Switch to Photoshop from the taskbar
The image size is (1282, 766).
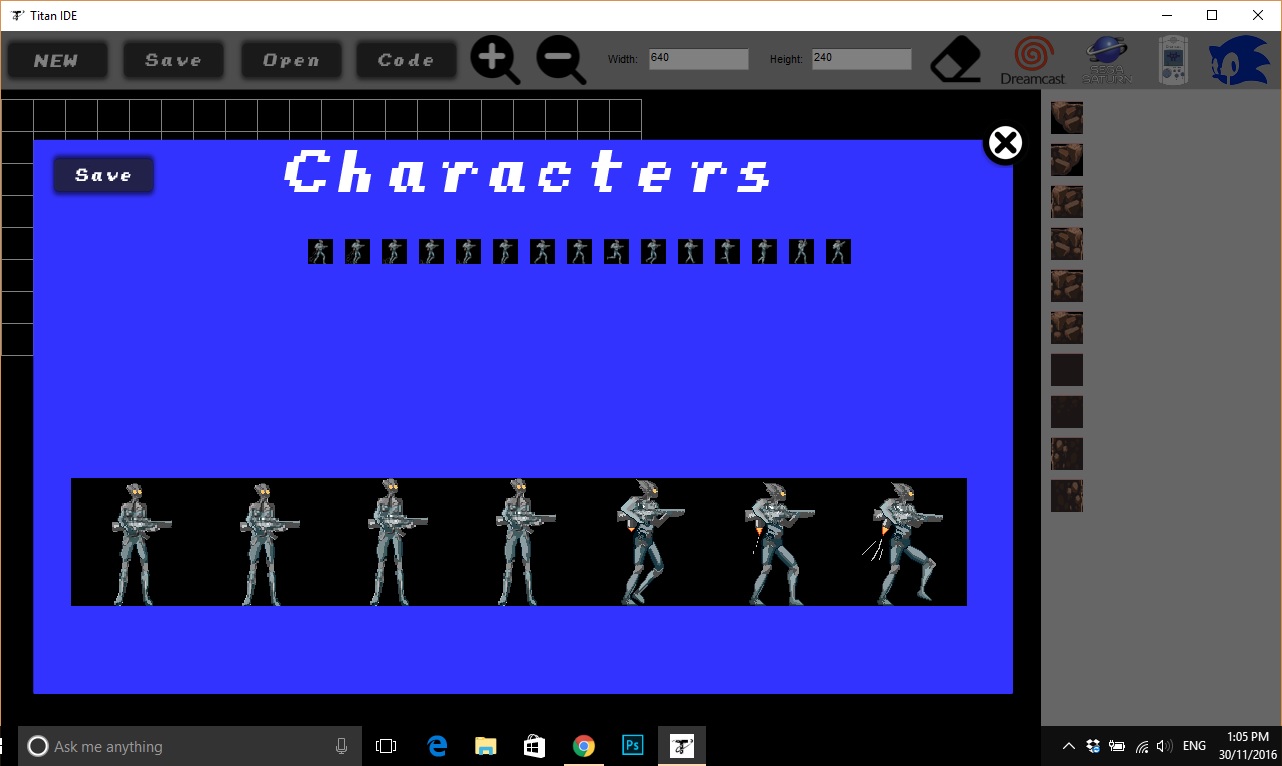coord(632,746)
